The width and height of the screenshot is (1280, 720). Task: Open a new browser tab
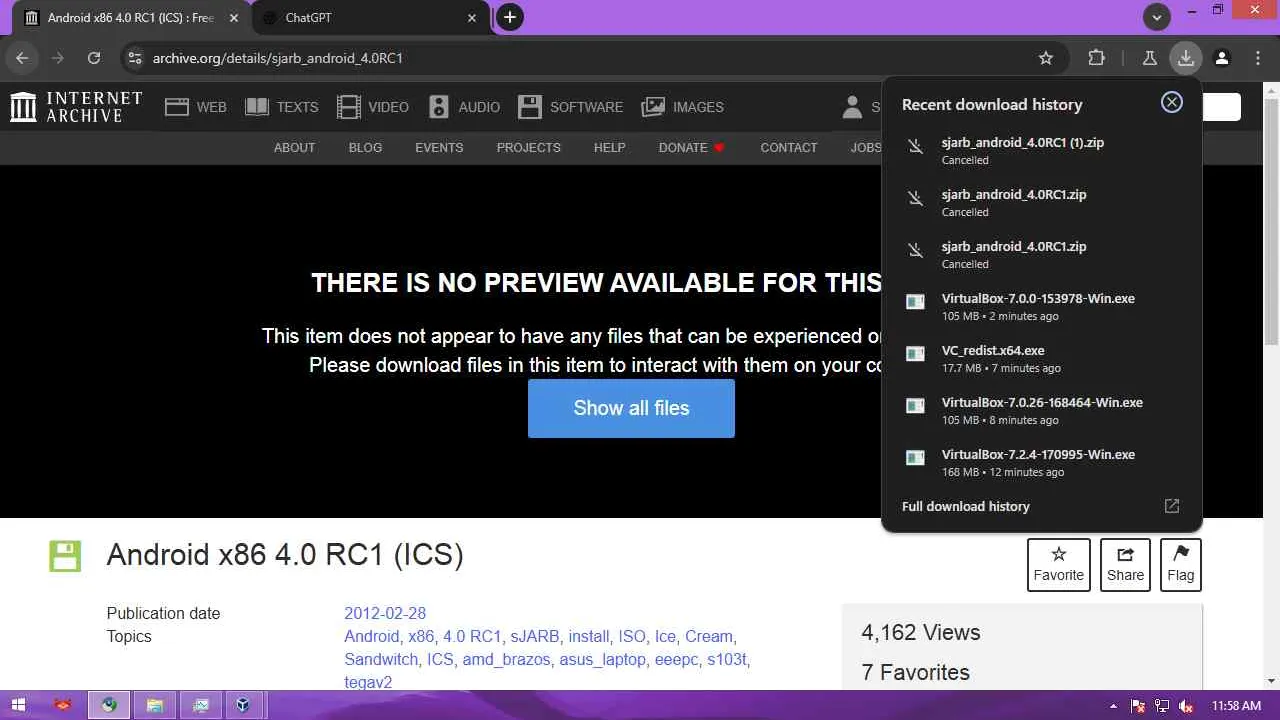coord(510,17)
